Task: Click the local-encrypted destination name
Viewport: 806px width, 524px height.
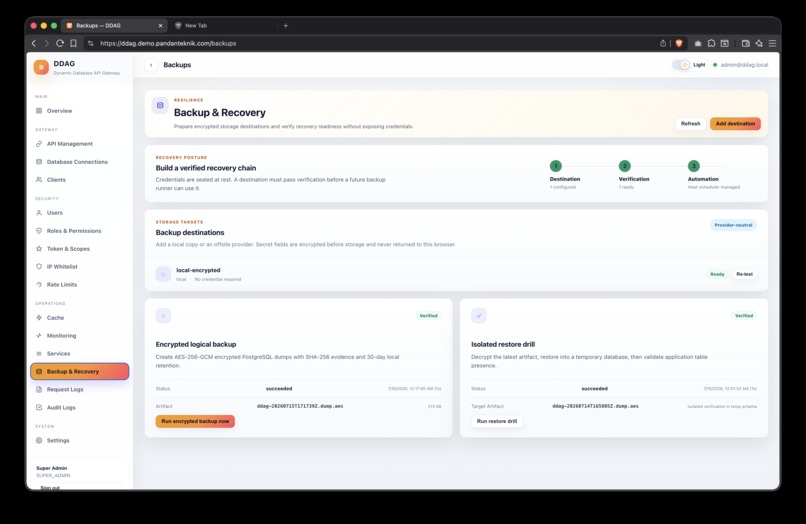Action: tap(198, 270)
